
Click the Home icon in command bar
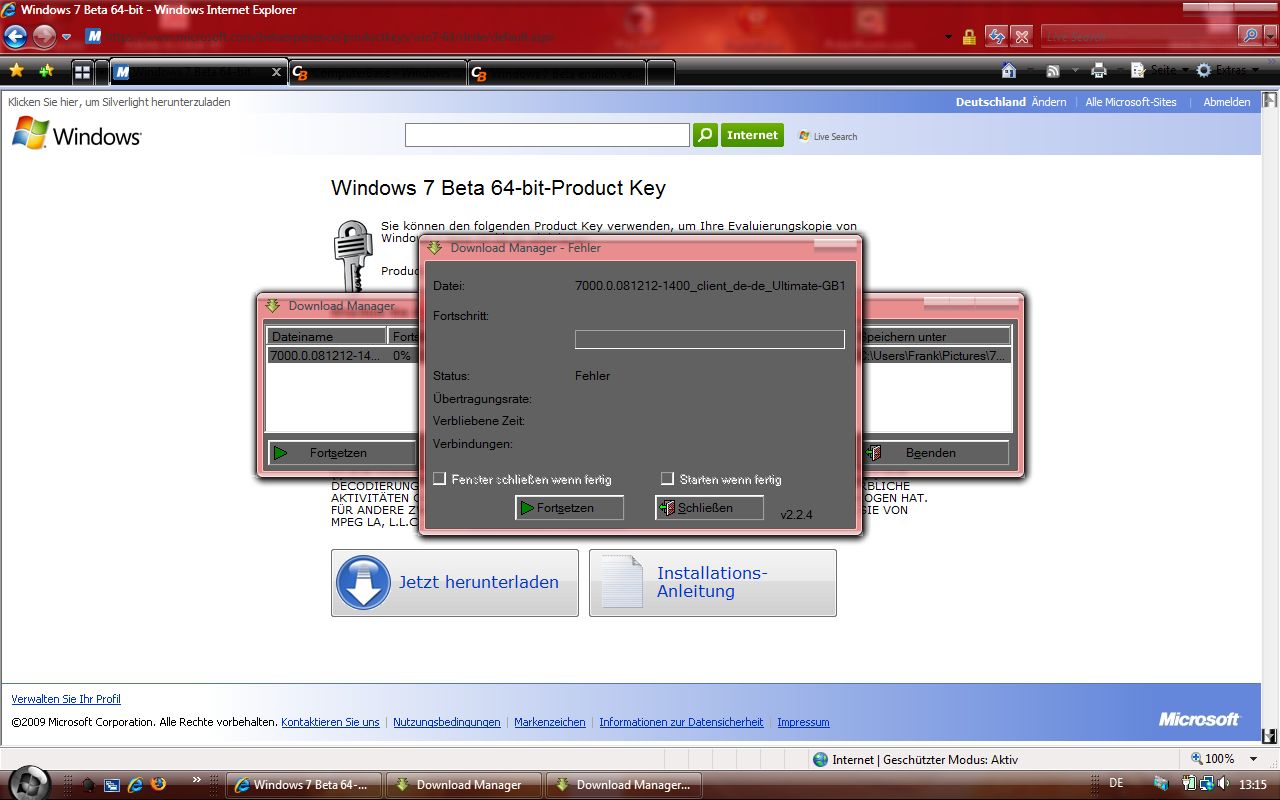[1009, 70]
